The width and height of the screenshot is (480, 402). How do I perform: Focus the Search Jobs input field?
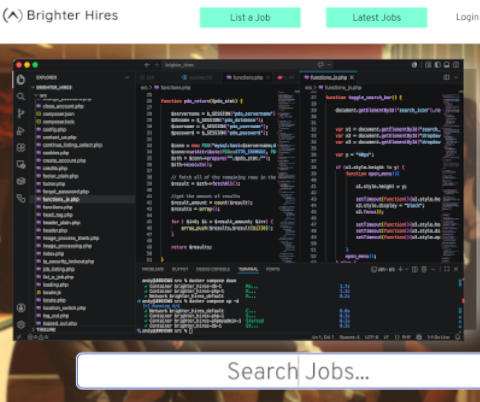[278, 371]
